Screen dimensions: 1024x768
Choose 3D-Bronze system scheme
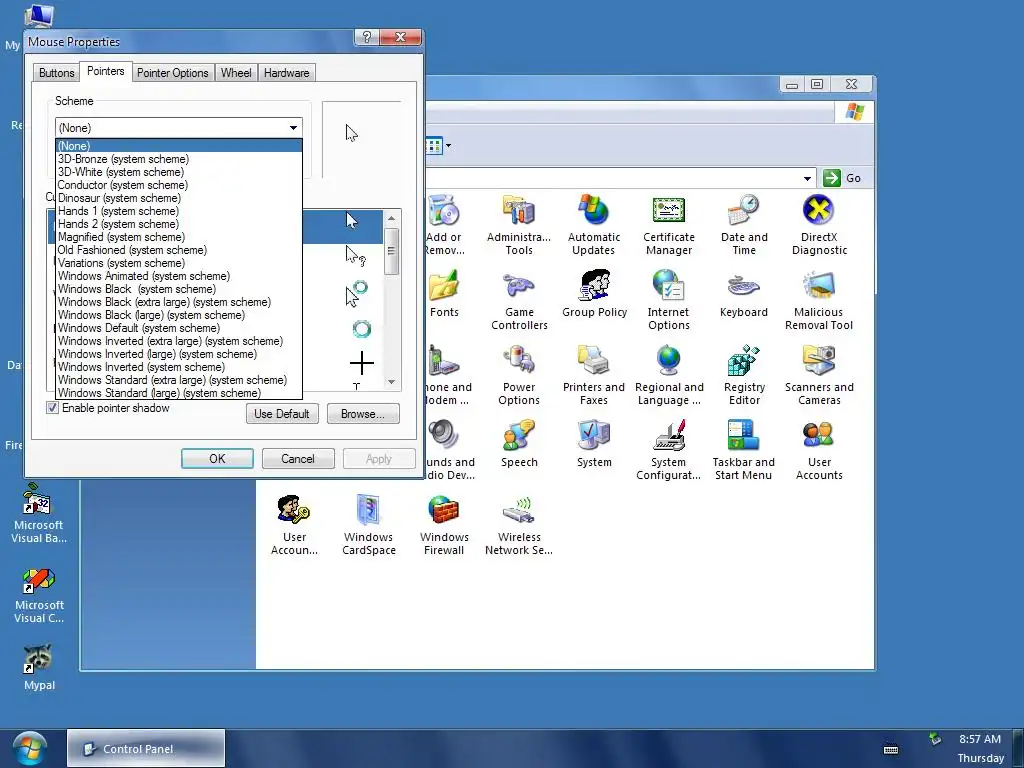178,159
